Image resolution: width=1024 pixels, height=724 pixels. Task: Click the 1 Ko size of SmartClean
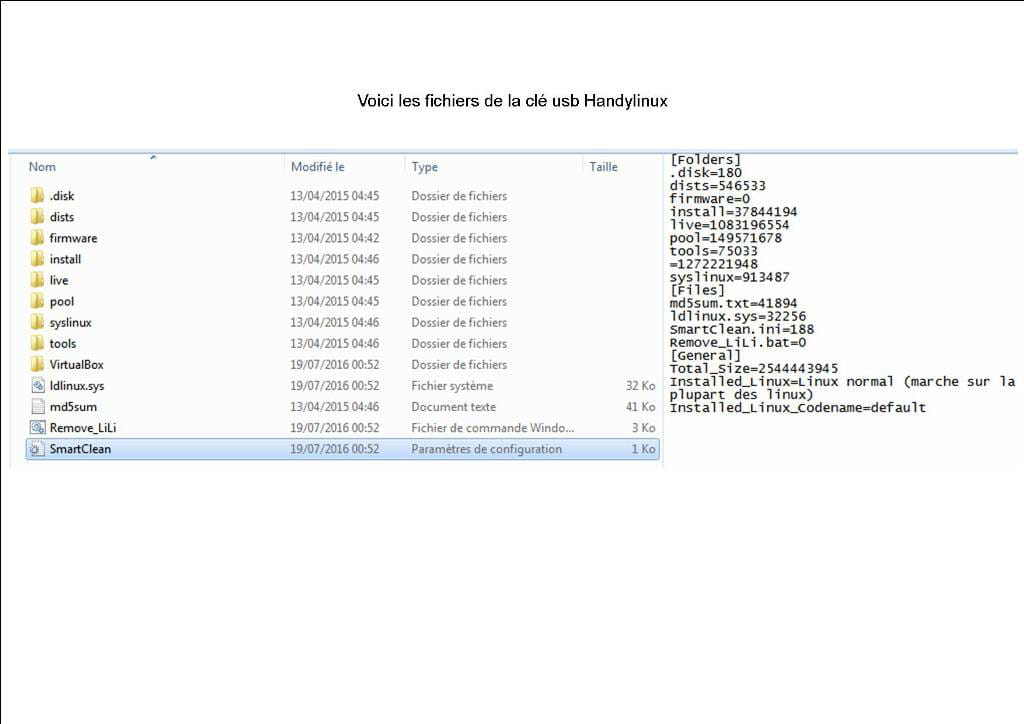pos(643,449)
